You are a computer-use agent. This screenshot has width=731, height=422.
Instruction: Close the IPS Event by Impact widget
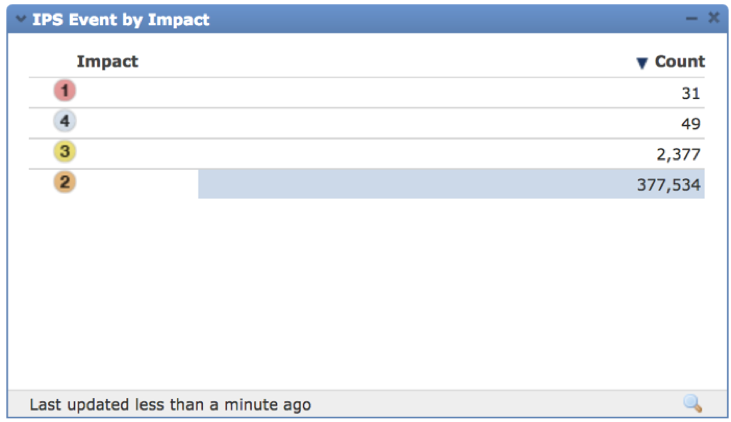click(713, 18)
